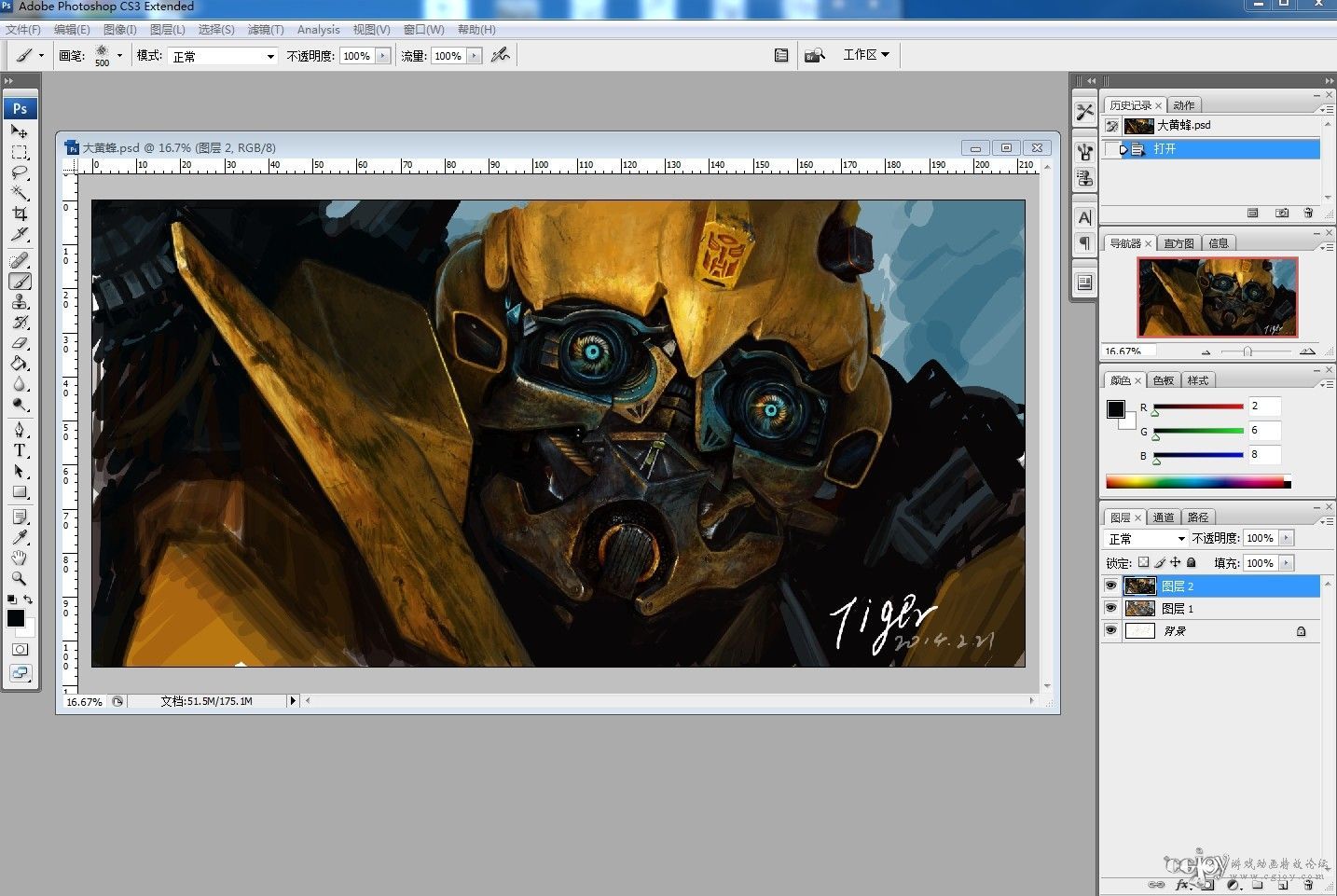
Task: Click navigator preview thumbnail
Action: pos(1217,297)
